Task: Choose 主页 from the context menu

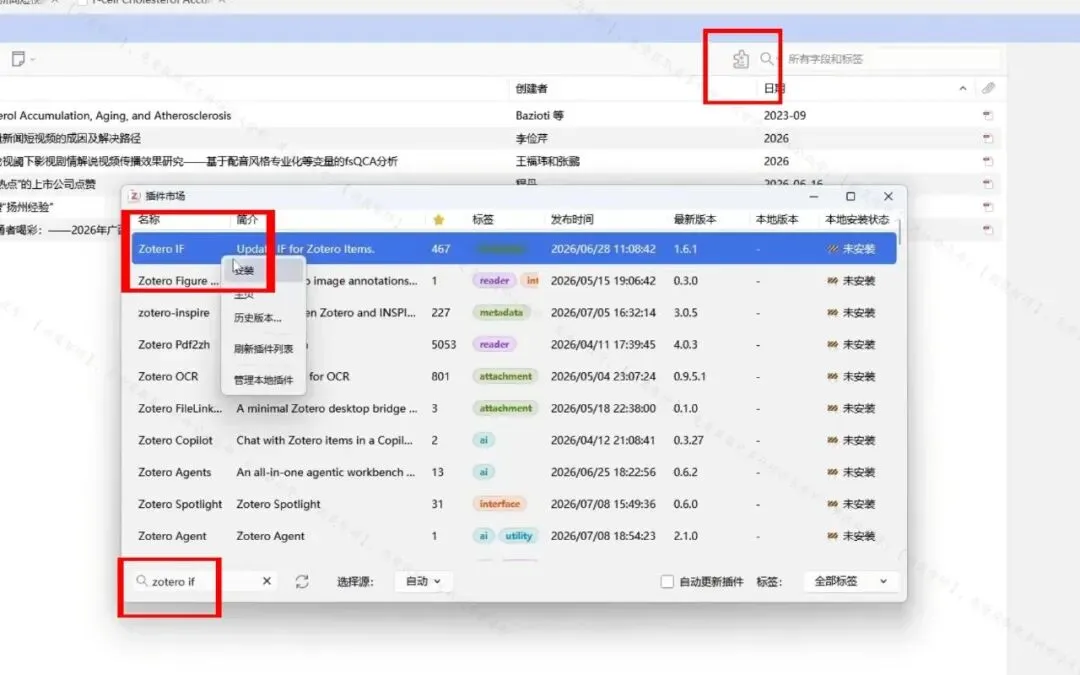Action: (x=244, y=295)
